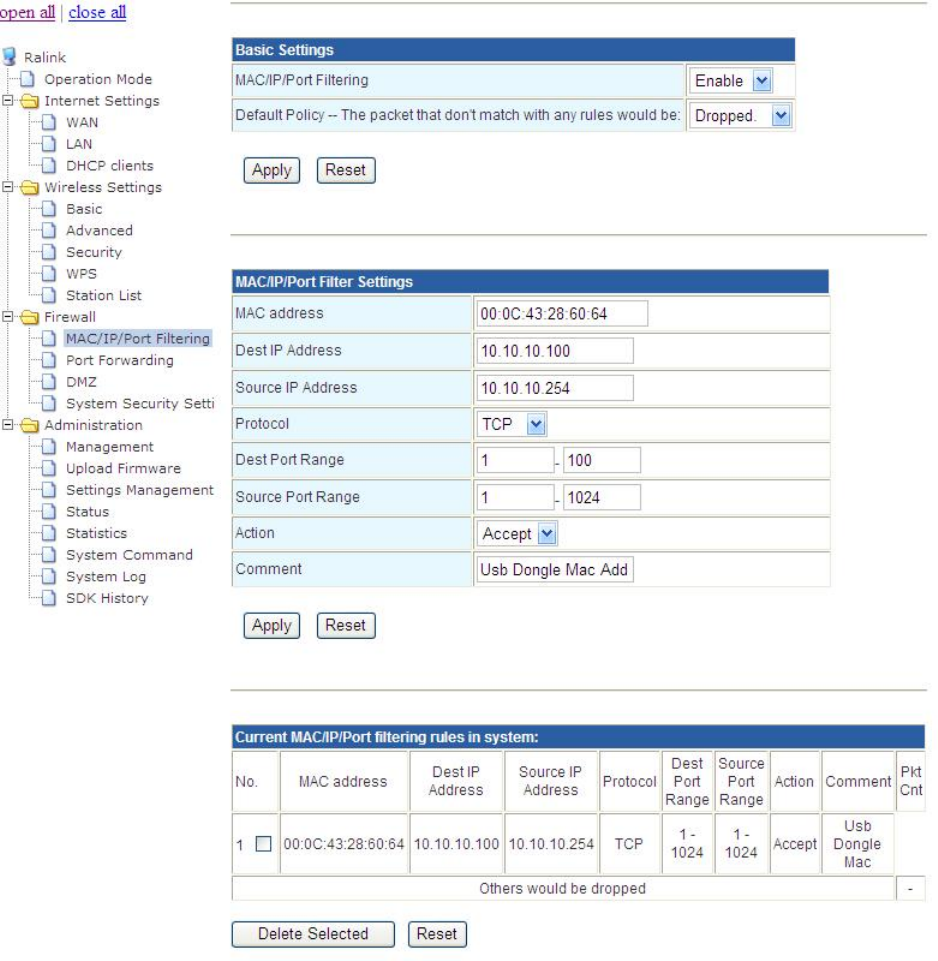This screenshot has height=961, width=938.
Task: Reset the MAC/IP/Port Filter Settings form
Action: pyautogui.click(x=346, y=625)
